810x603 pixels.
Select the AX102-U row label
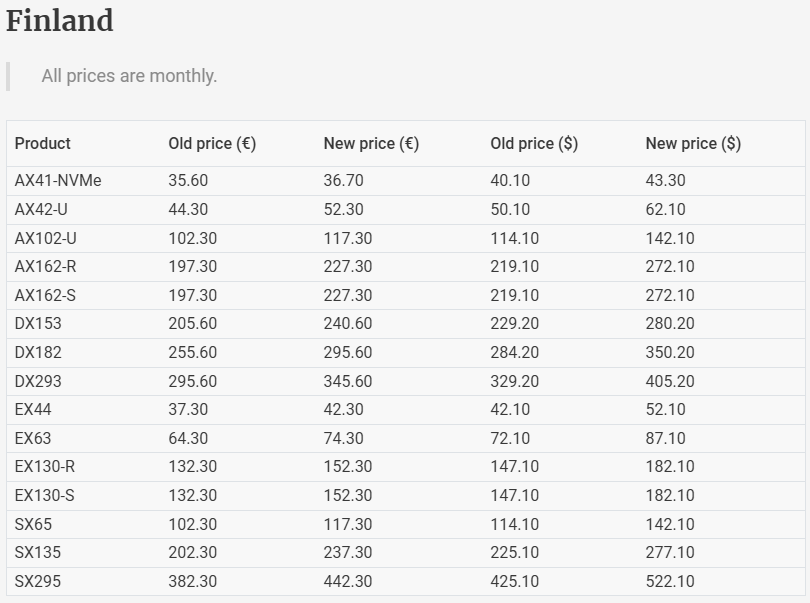coord(46,239)
